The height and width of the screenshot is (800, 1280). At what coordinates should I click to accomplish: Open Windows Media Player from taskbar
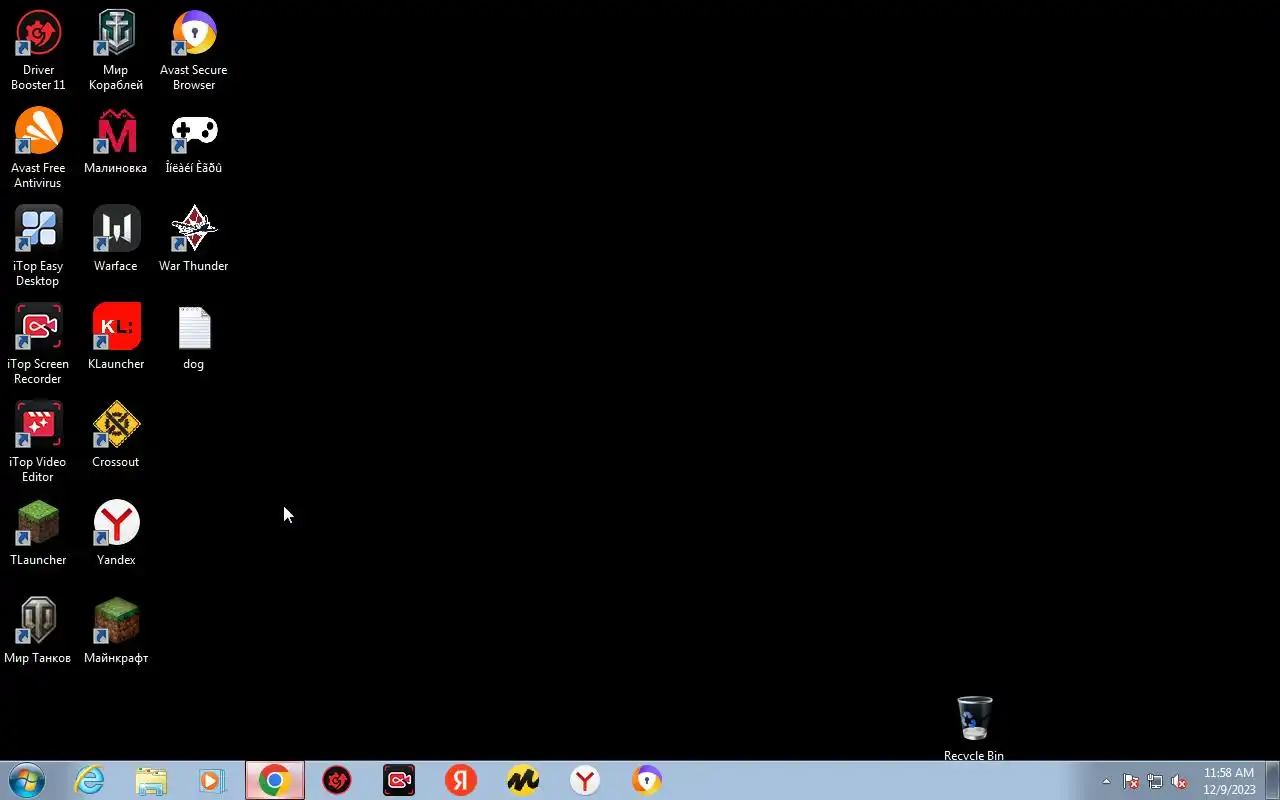pyautogui.click(x=212, y=780)
